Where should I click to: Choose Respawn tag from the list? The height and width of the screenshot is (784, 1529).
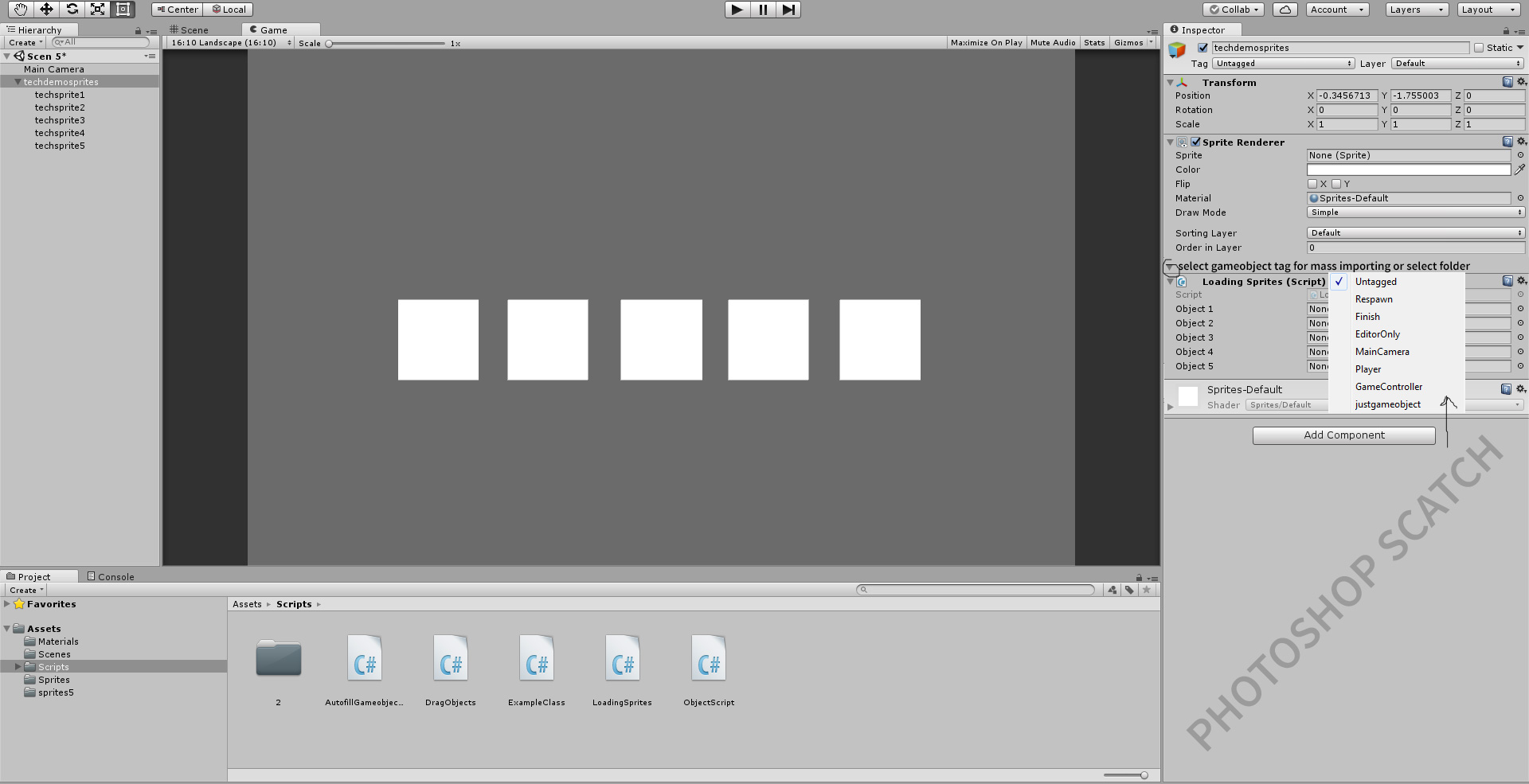tap(1374, 299)
